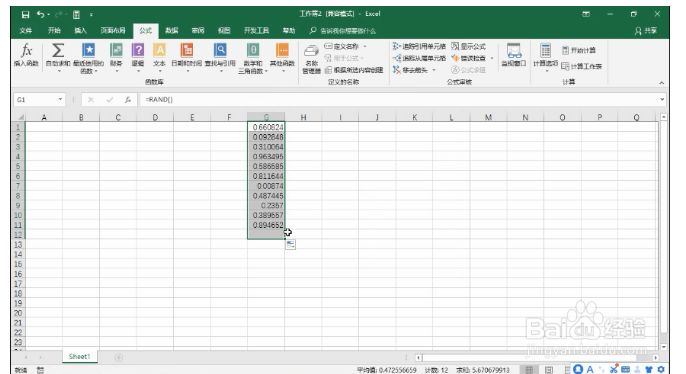Screen dimensions: 686x374
Task: Click the macro record icon in status bar
Action: [40, 370]
